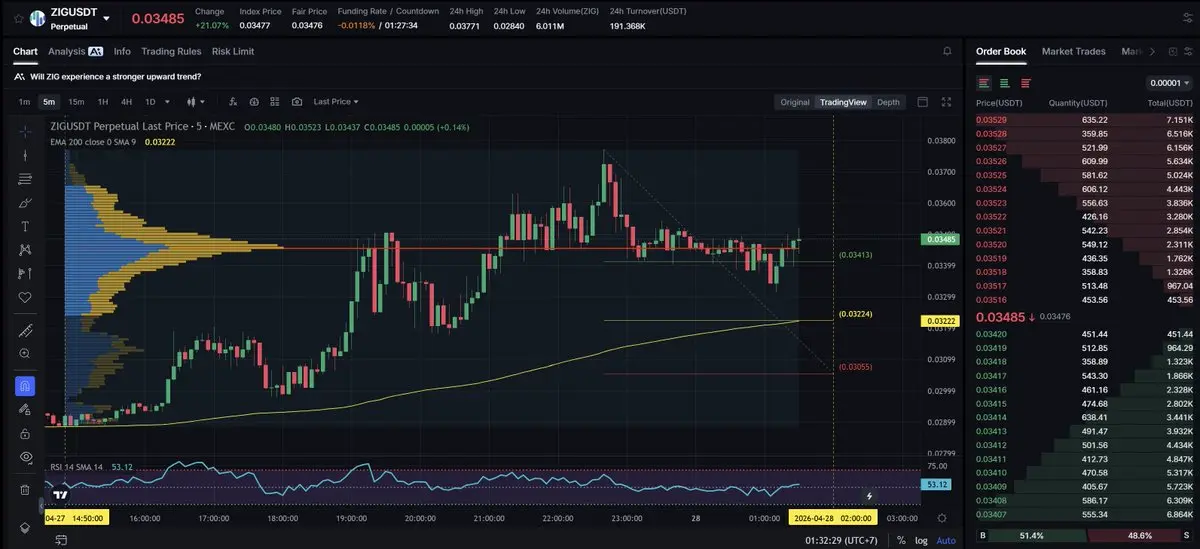
Task: Click the chart clock icon next to indicators
Action: [254, 102]
